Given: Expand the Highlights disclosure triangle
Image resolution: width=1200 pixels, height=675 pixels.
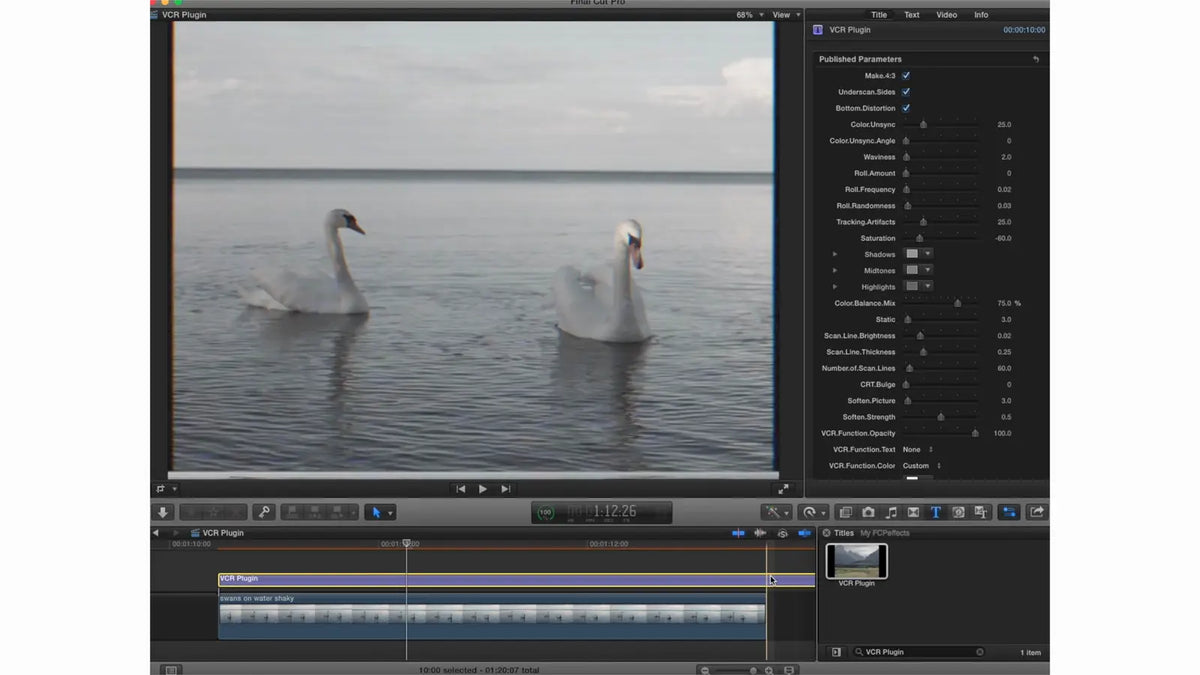Looking at the screenshot, I should coord(835,287).
